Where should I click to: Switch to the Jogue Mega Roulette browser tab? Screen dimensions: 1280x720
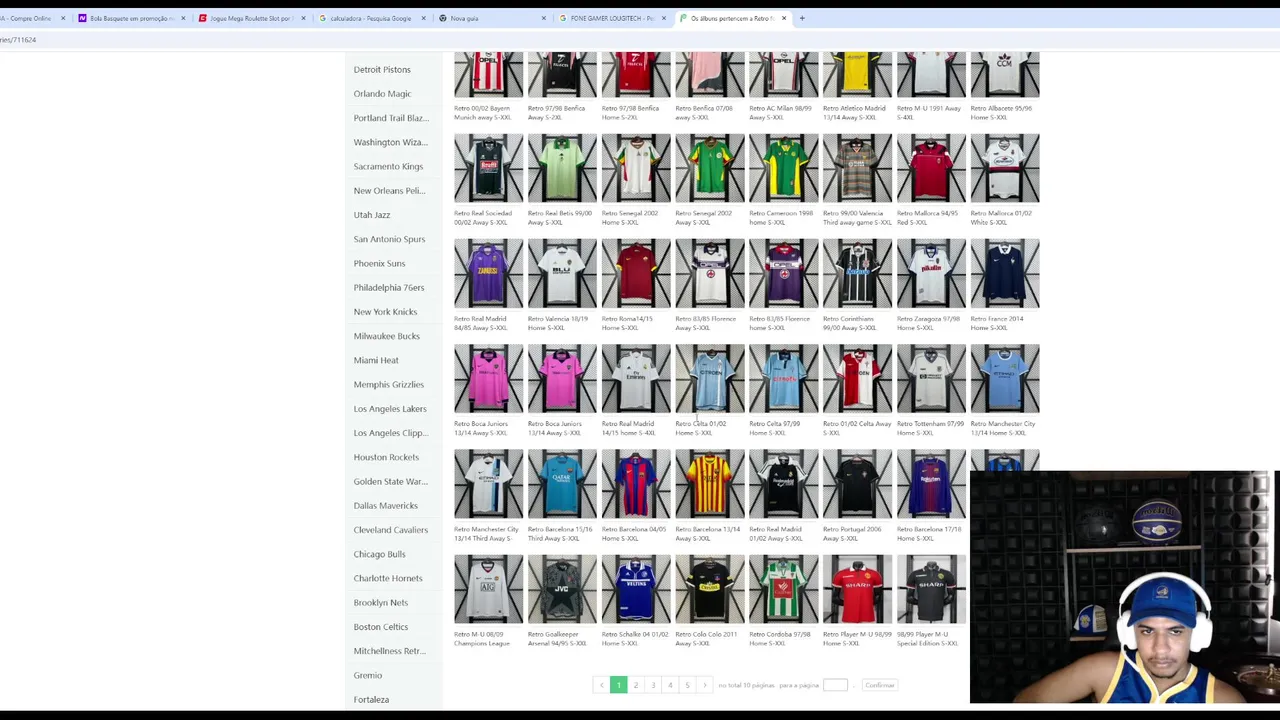pos(251,18)
